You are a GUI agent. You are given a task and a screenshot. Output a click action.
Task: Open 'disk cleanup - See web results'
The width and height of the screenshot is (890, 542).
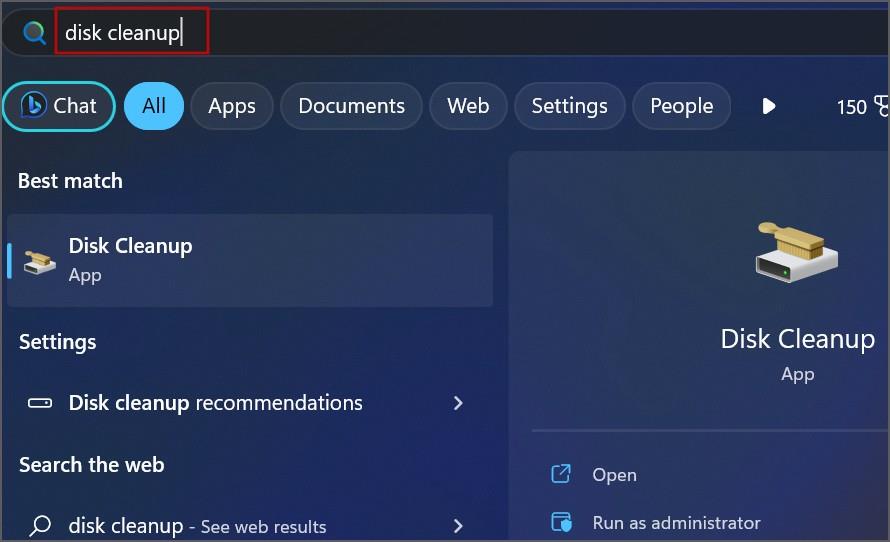(x=250, y=526)
